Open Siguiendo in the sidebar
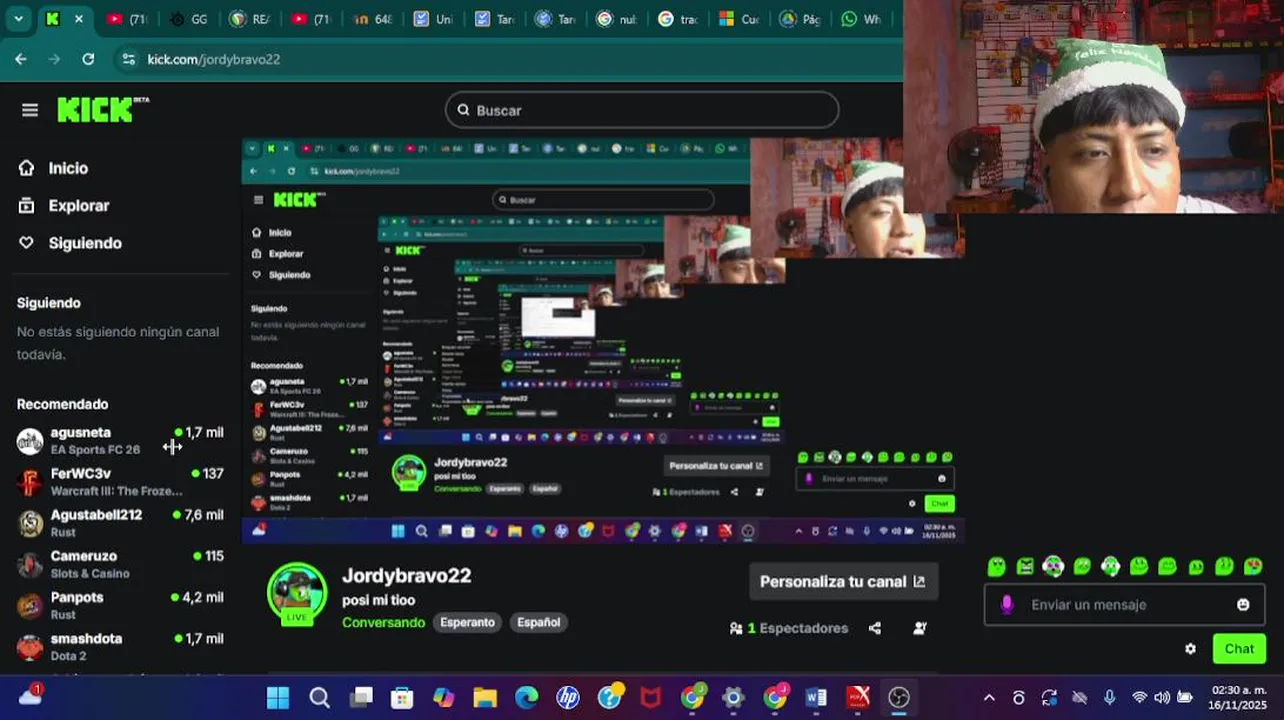 click(x=85, y=243)
